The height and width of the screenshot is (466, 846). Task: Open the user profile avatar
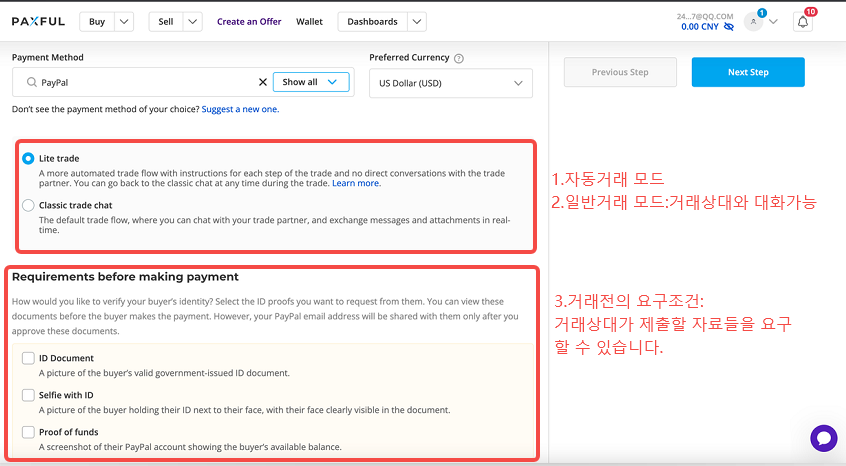(x=753, y=22)
